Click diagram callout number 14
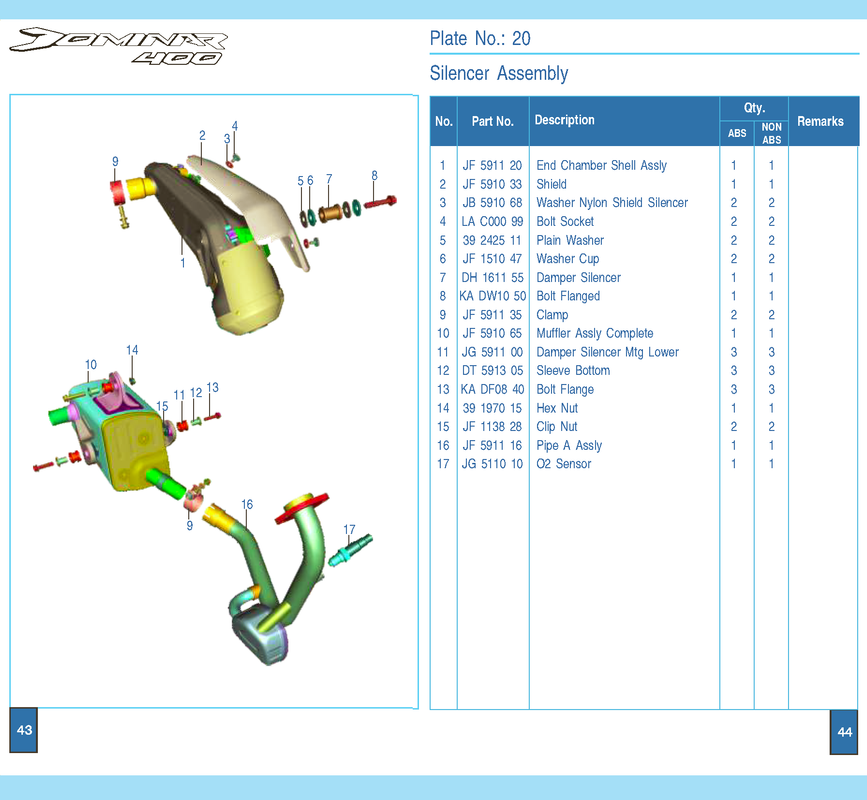The height and width of the screenshot is (800, 867). [x=132, y=350]
